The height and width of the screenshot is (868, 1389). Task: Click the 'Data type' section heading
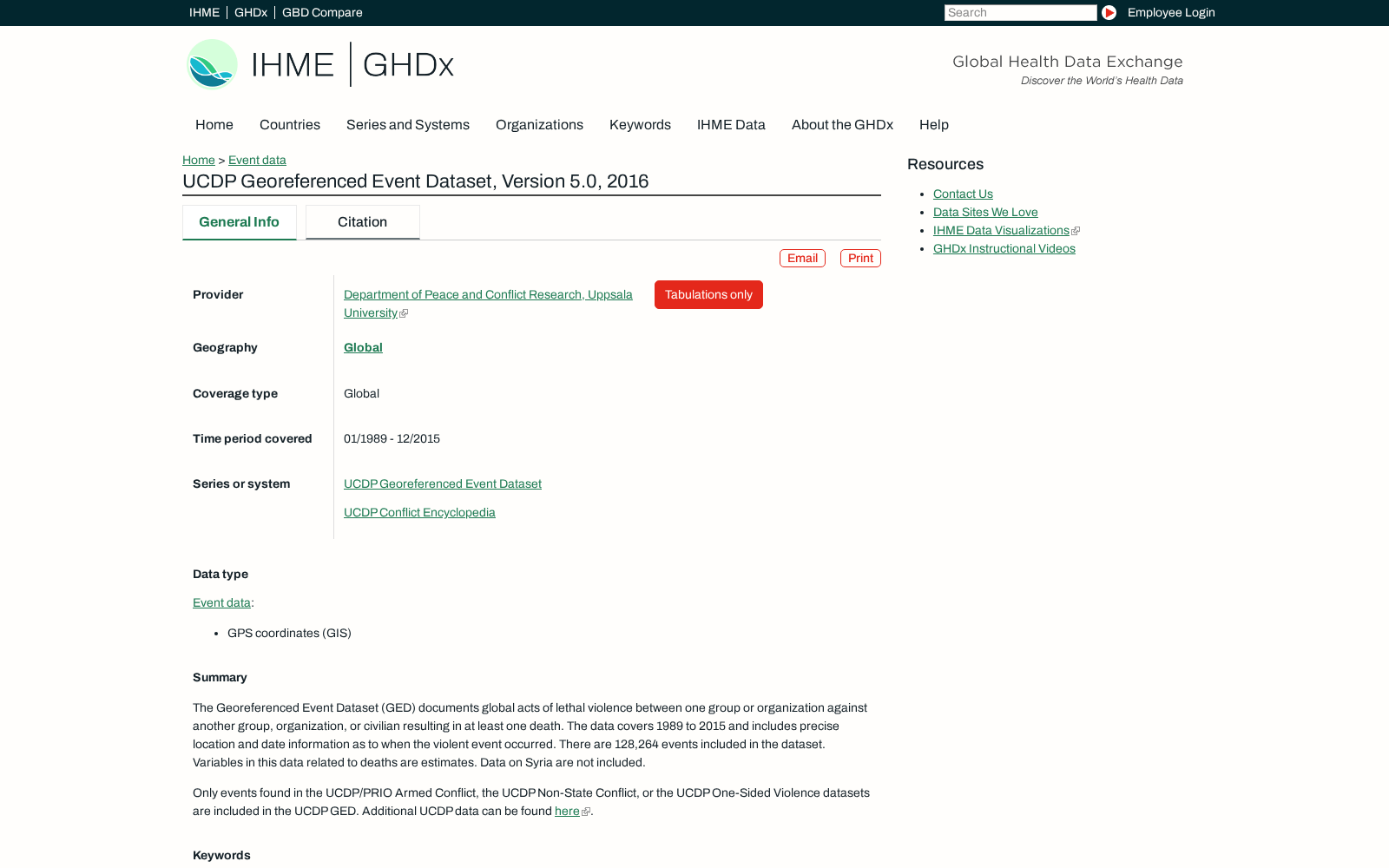(x=221, y=574)
